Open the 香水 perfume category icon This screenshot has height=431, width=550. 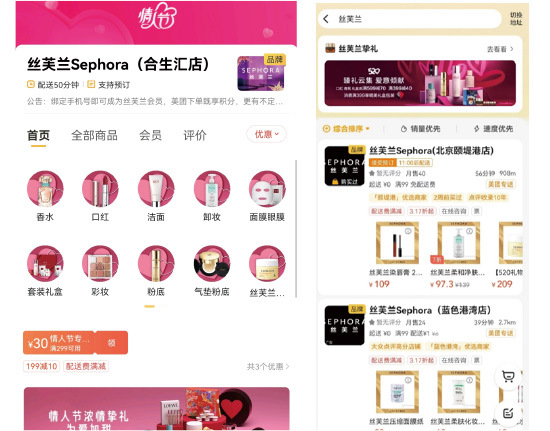[45, 189]
